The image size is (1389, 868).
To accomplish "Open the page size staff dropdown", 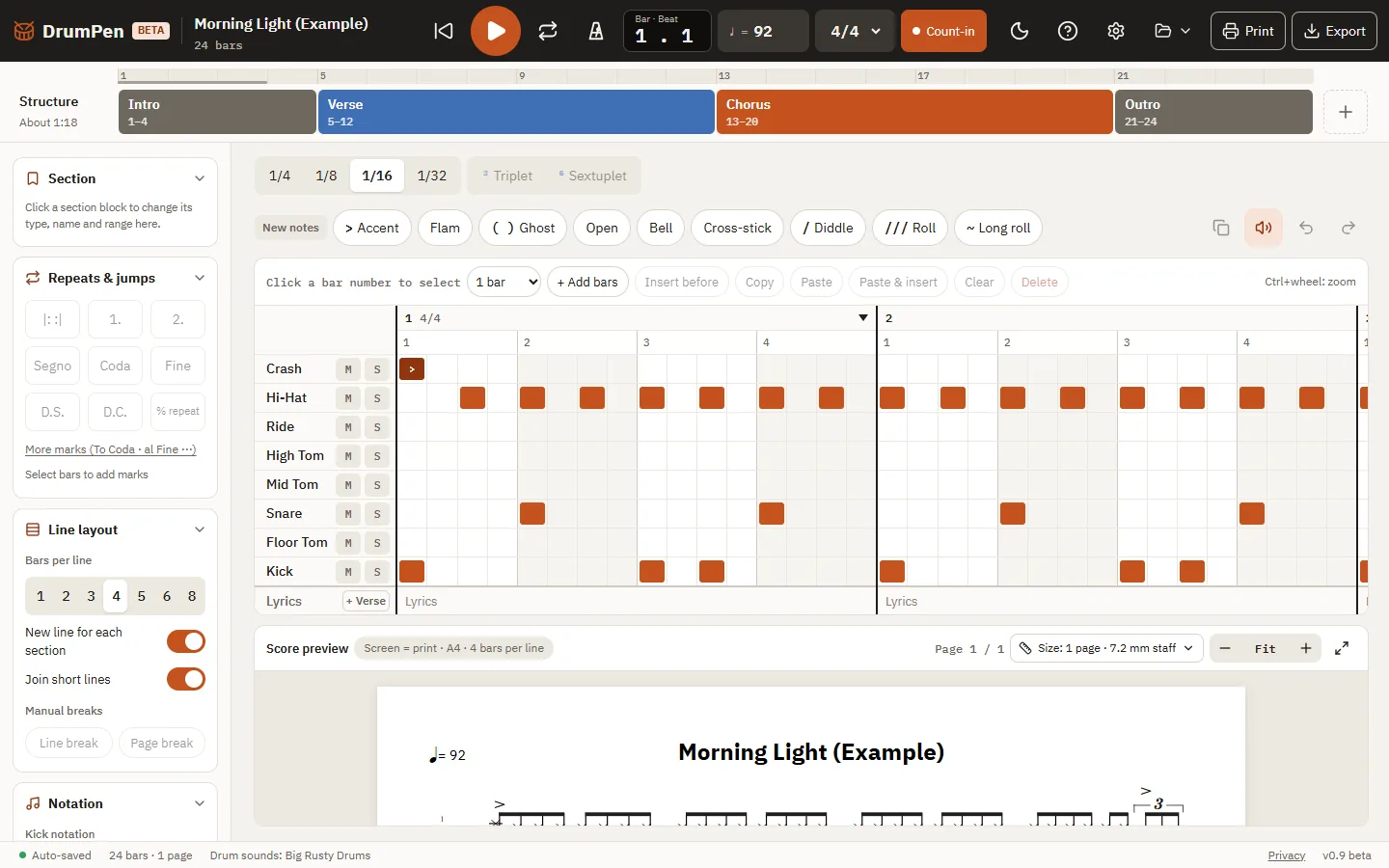I will [x=1106, y=648].
